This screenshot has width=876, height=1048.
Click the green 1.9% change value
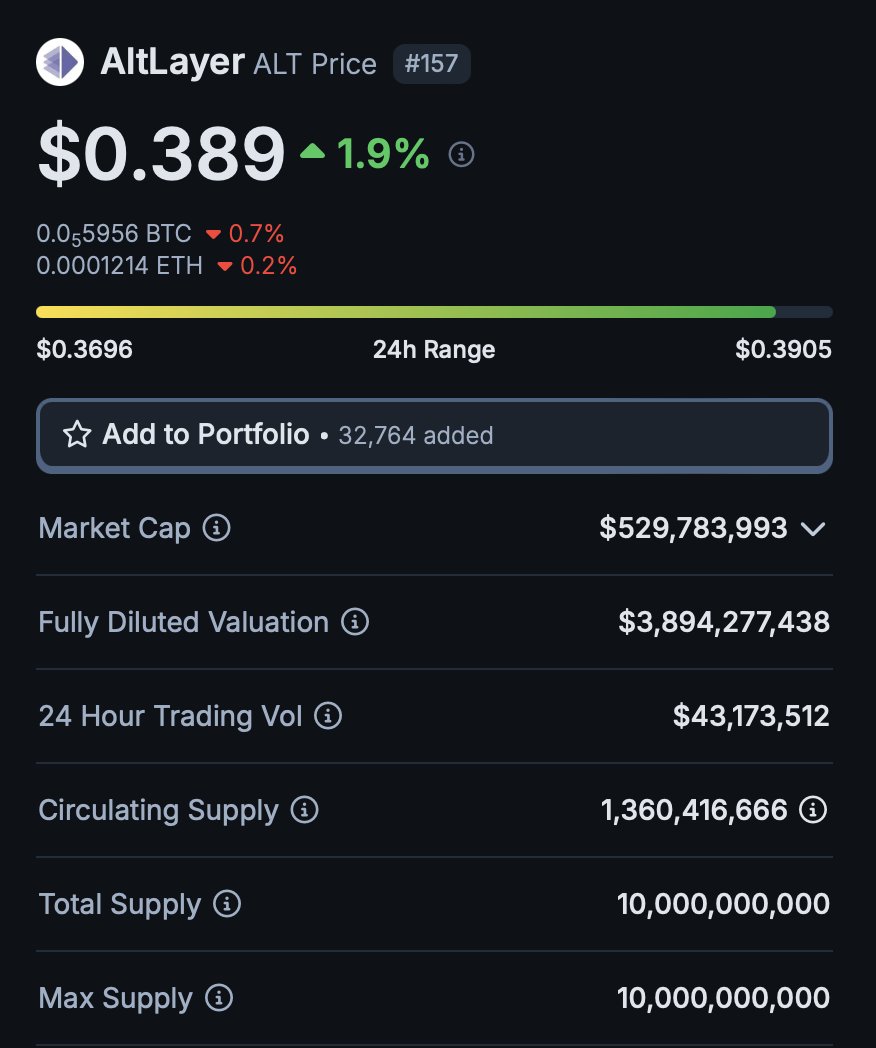click(383, 154)
